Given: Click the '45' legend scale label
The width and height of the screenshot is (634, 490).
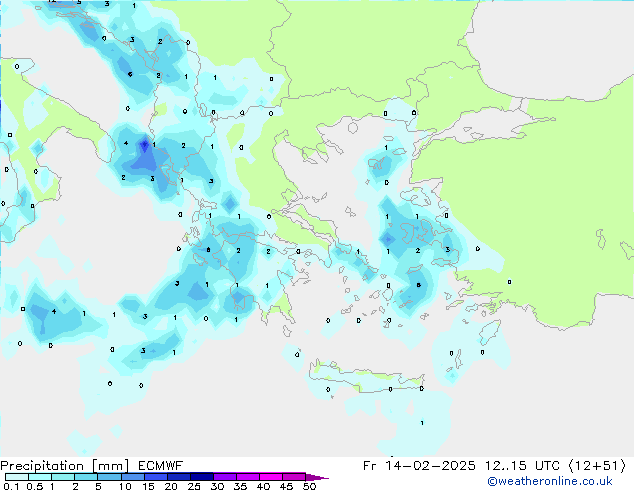Looking at the screenshot, I should tap(287, 486).
